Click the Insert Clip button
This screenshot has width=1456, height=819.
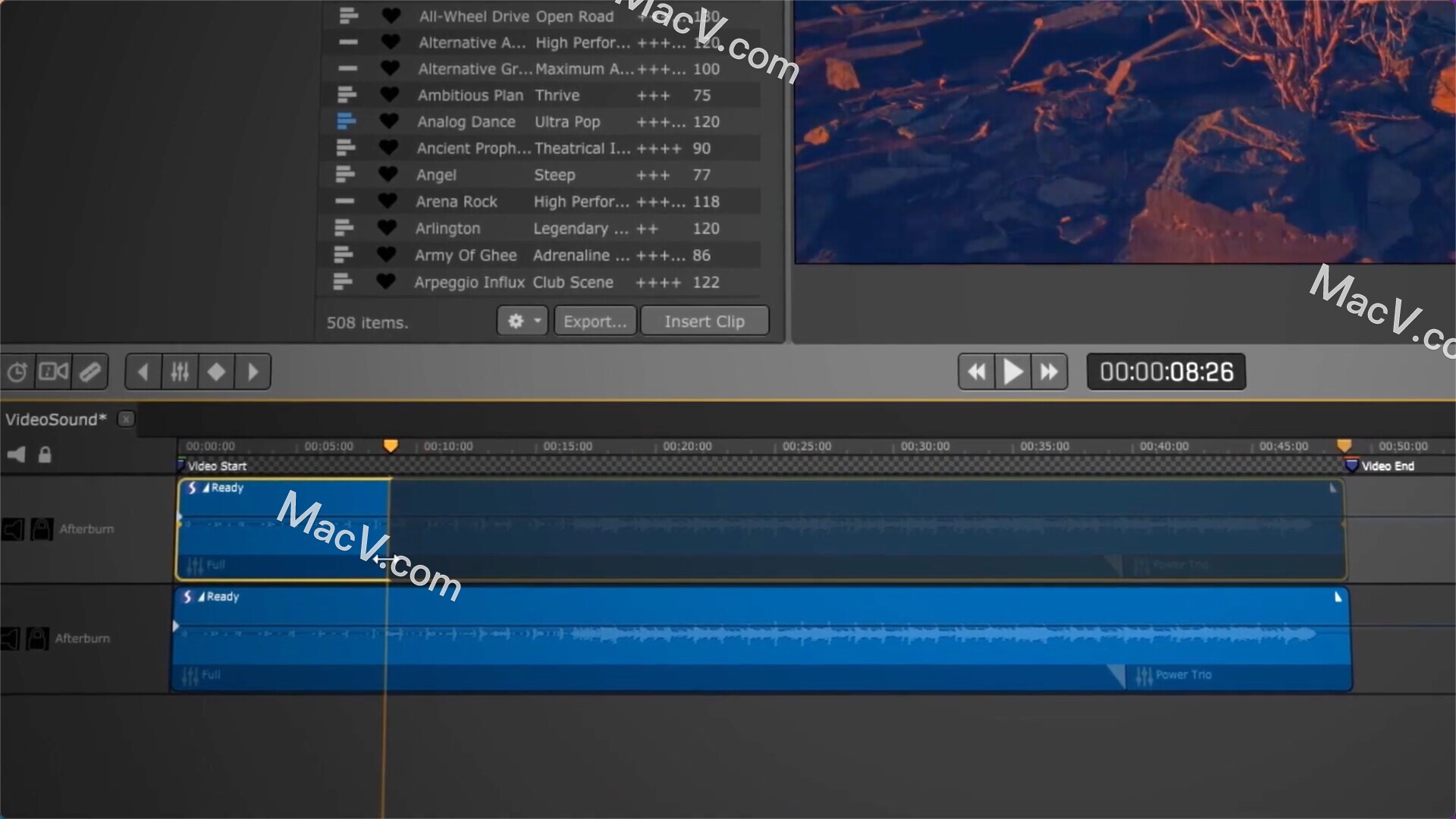coord(704,321)
